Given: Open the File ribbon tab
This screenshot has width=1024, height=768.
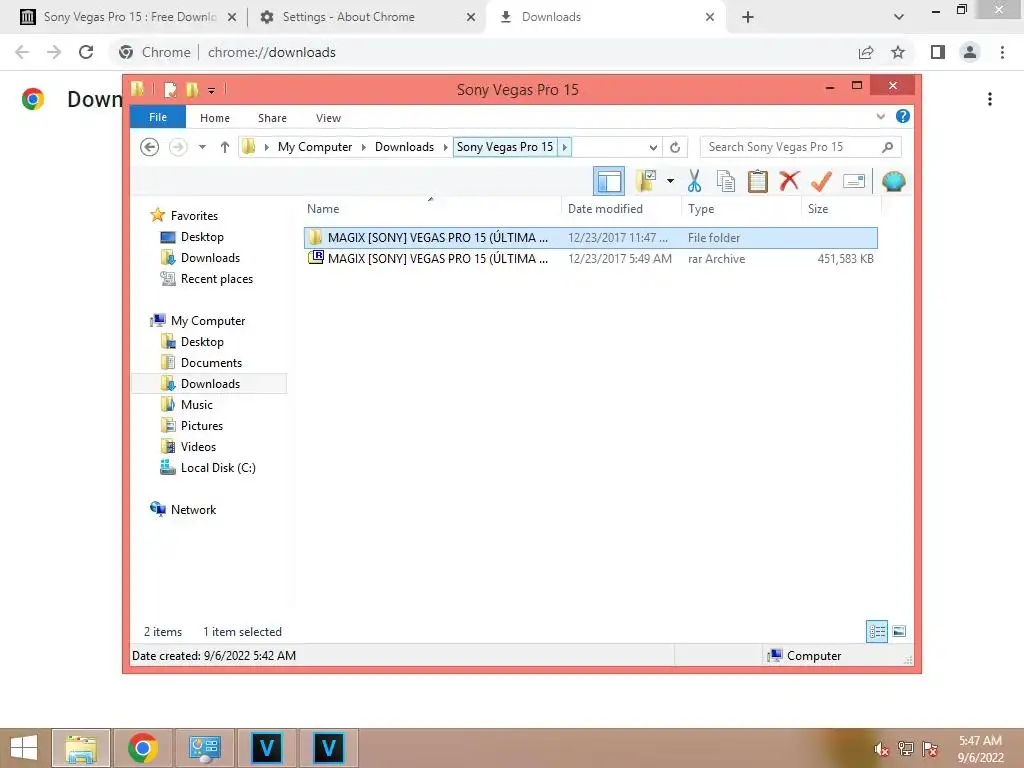Looking at the screenshot, I should (158, 117).
